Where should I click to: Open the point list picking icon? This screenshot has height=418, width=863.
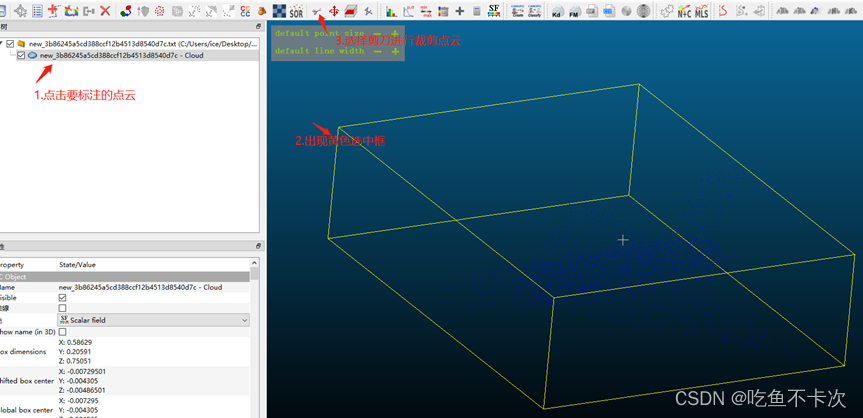click(37, 10)
